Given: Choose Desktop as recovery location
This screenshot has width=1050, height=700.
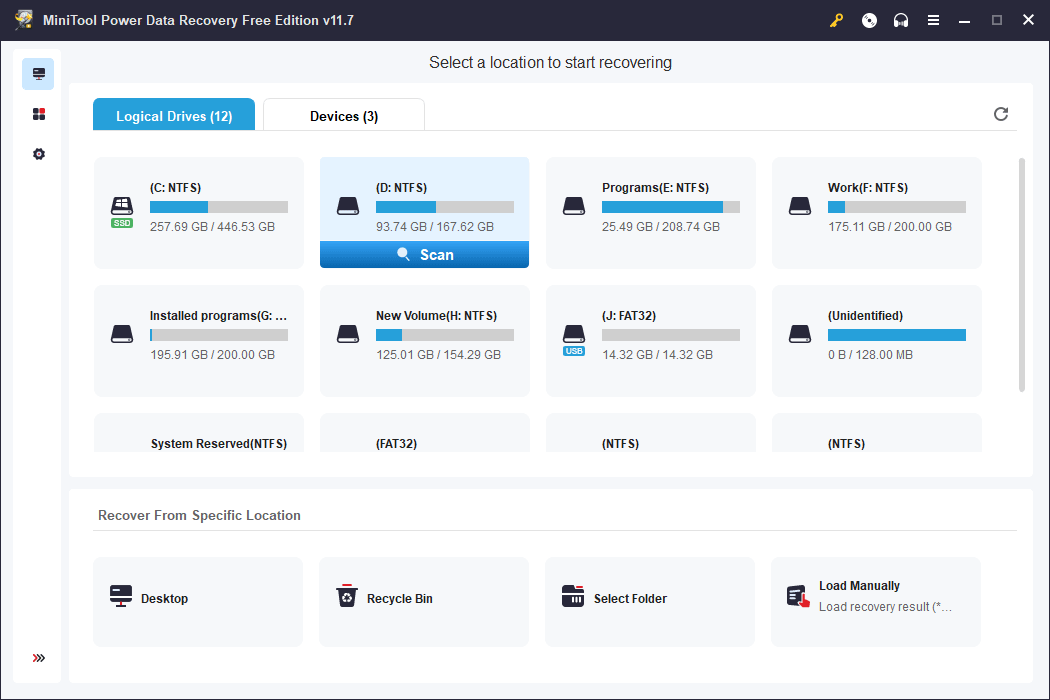Looking at the screenshot, I should coord(198,601).
